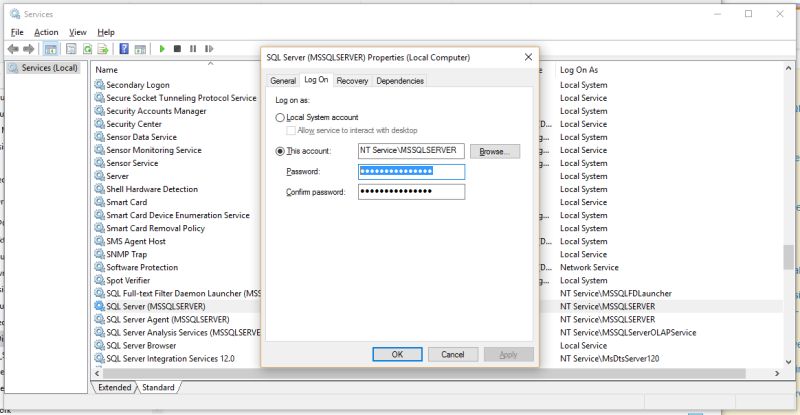Click vertical scrollbar up arrow in services list
Viewport: 800px width, 415px height.
click(x=789, y=68)
